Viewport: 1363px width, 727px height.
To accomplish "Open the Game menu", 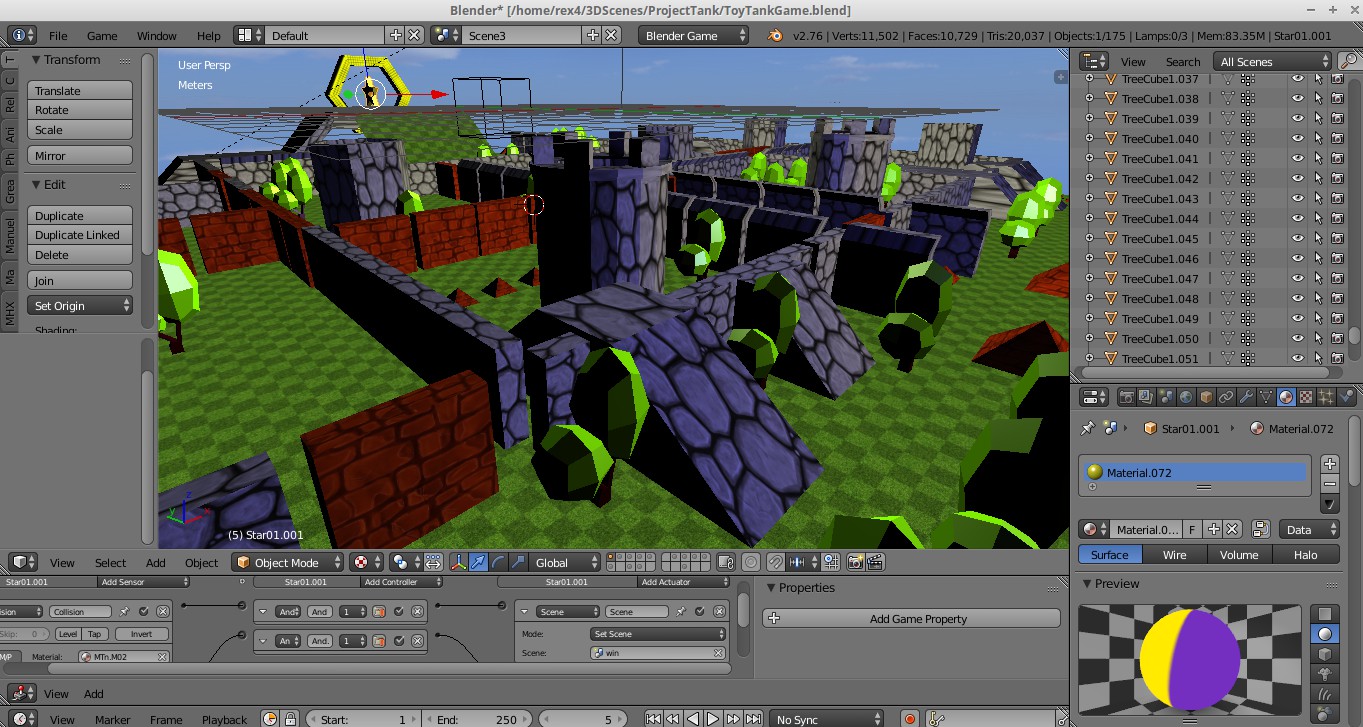I will click(102, 35).
